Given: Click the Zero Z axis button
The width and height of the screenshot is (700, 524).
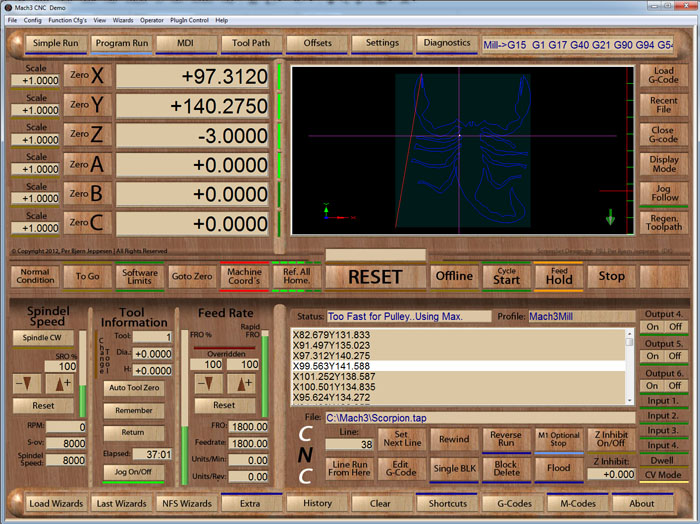Looking at the screenshot, I should click(x=88, y=134).
